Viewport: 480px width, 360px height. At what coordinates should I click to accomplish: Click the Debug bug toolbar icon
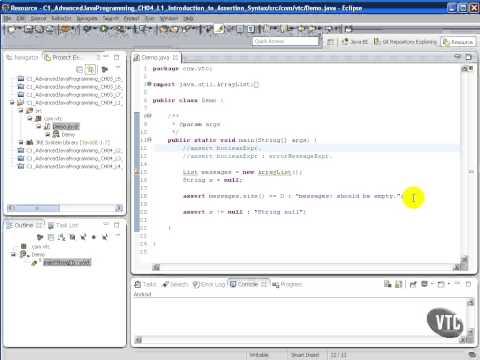pos(88,30)
